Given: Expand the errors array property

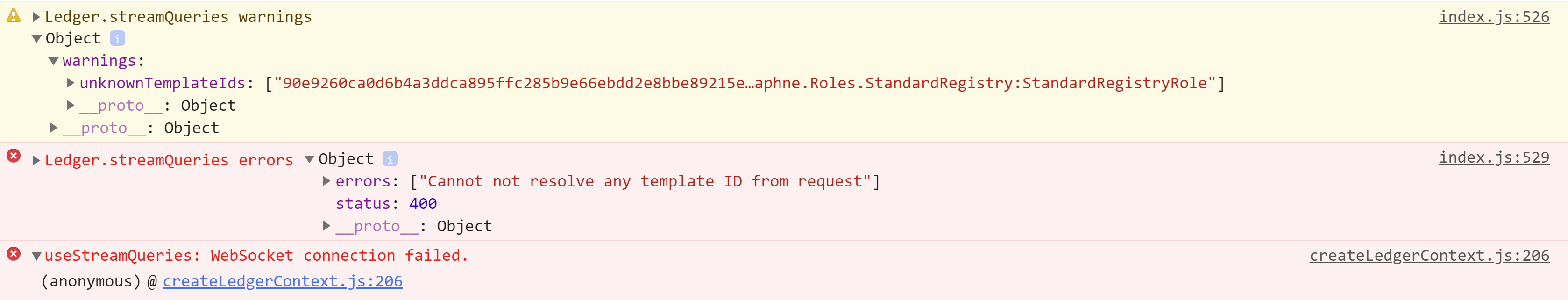Looking at the screenshot, I should (x=326, y=181).
